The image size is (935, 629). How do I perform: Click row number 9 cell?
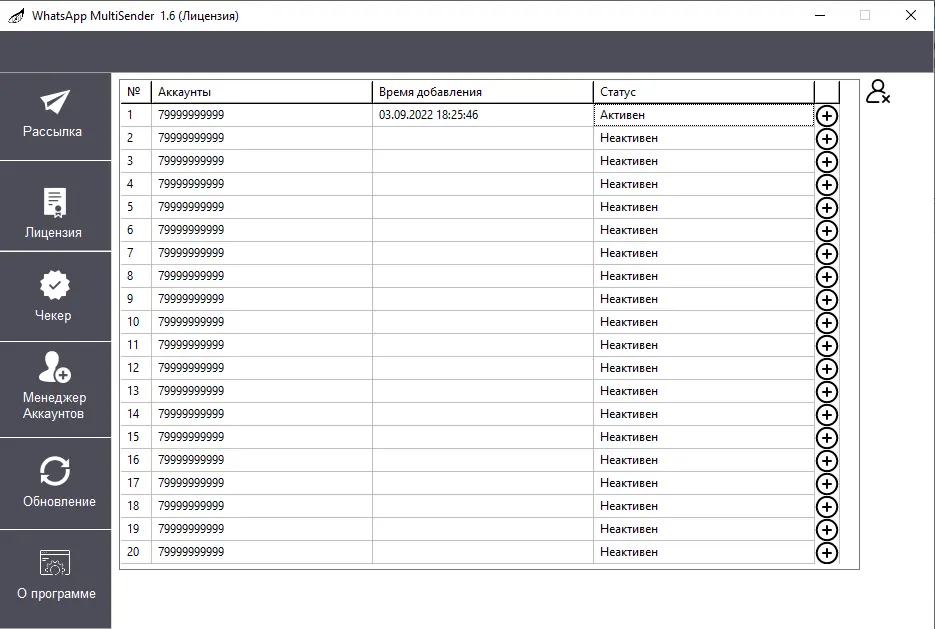point(136,299)
